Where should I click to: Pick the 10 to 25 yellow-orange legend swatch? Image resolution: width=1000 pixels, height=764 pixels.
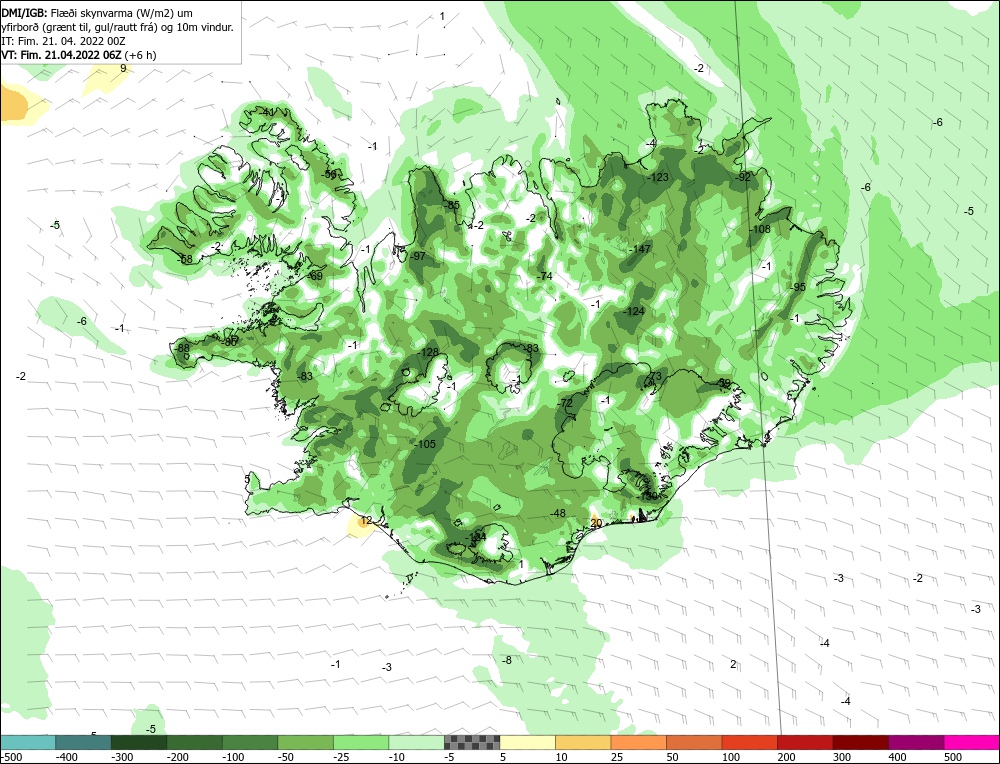[583, 742]
